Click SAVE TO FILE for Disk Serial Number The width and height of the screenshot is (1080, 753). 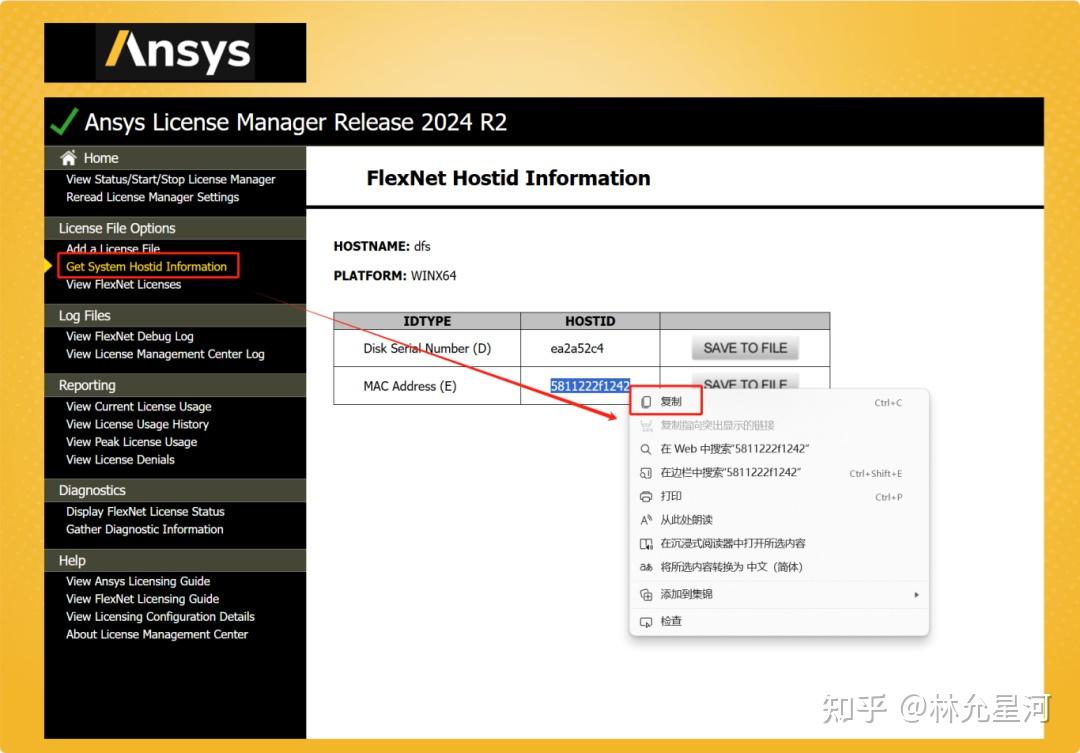[744, 346]
